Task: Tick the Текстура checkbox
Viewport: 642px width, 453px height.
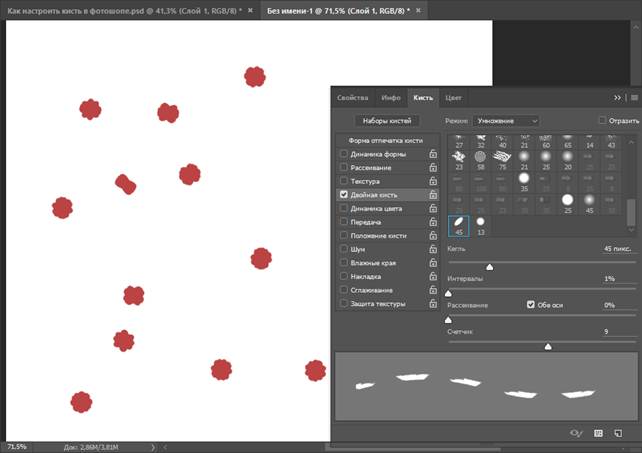Action: (344, 181)
